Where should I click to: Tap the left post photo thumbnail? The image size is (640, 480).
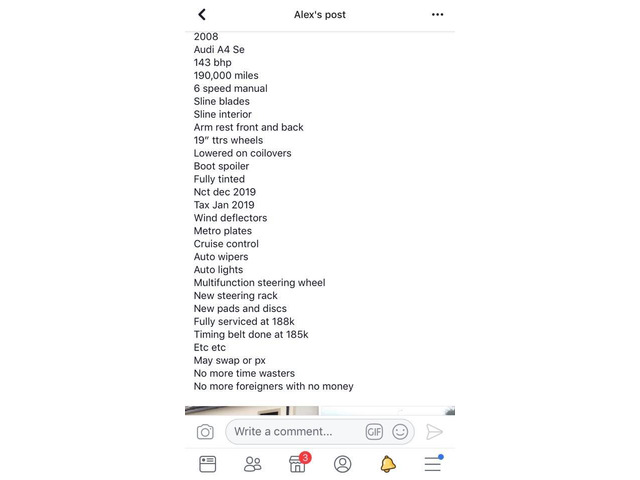pos(251,410)
